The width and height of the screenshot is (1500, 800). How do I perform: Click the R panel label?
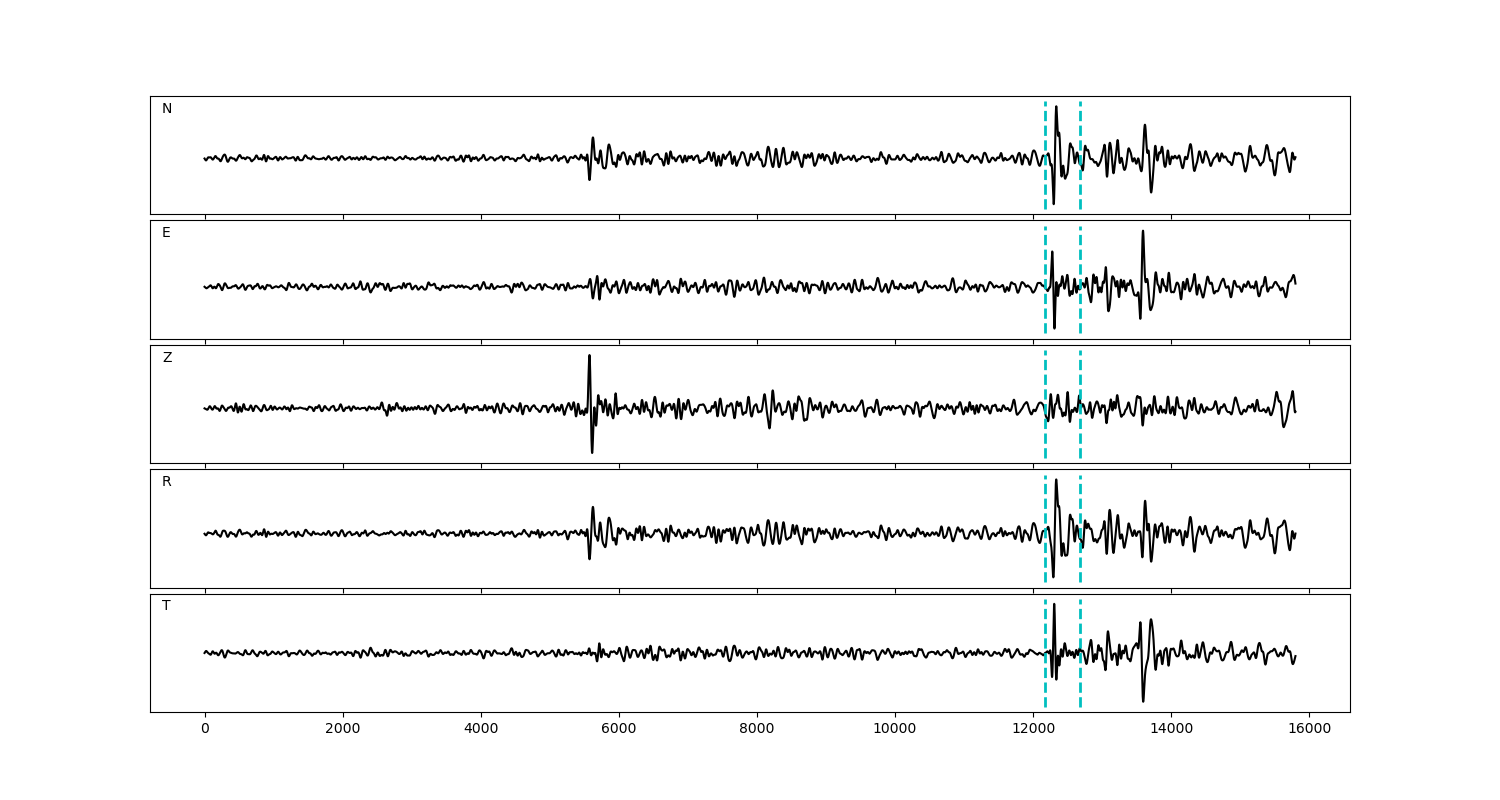pyautogui.click(x=167, y=482)
